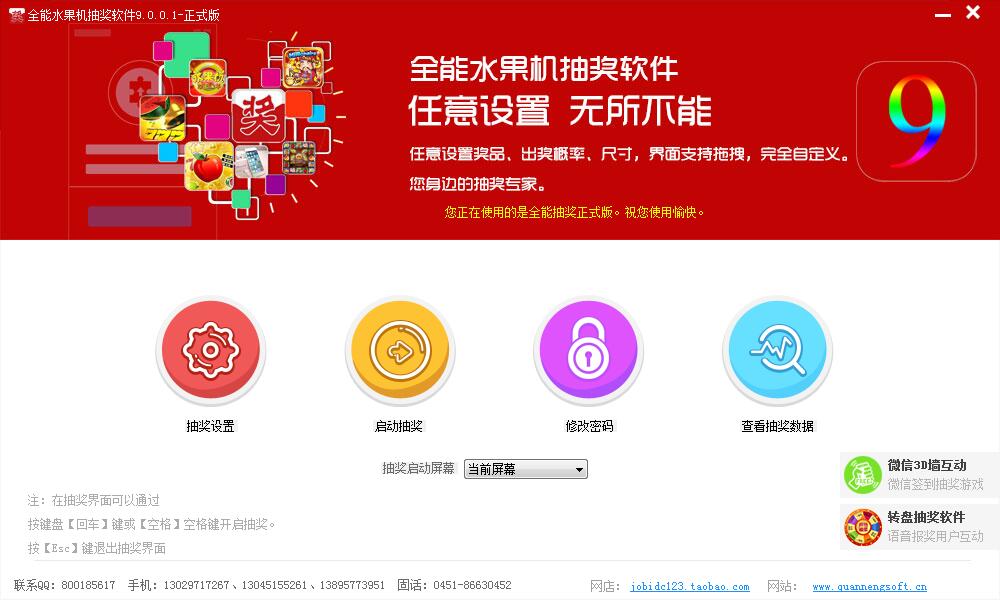The height and width of the screenshot is (600, 1000).
Task: Click the app icon in title bar
Action: tap(16, 15)
